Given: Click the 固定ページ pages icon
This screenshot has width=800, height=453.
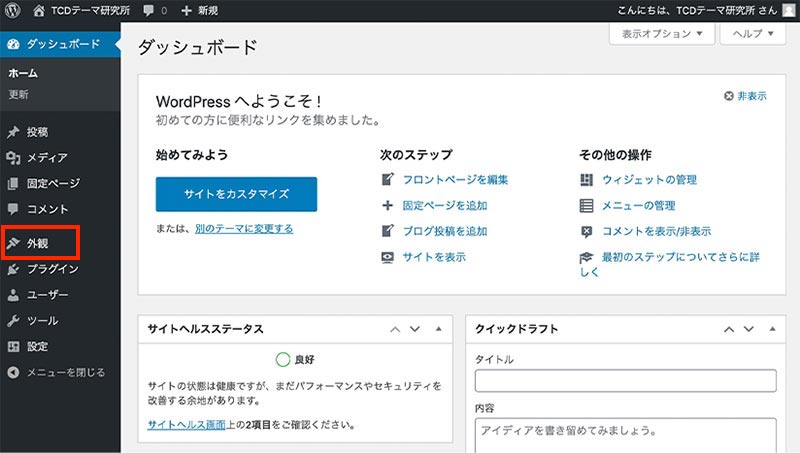Looking at the screenshot, I should pyautogui.click(x=13, y=183).
